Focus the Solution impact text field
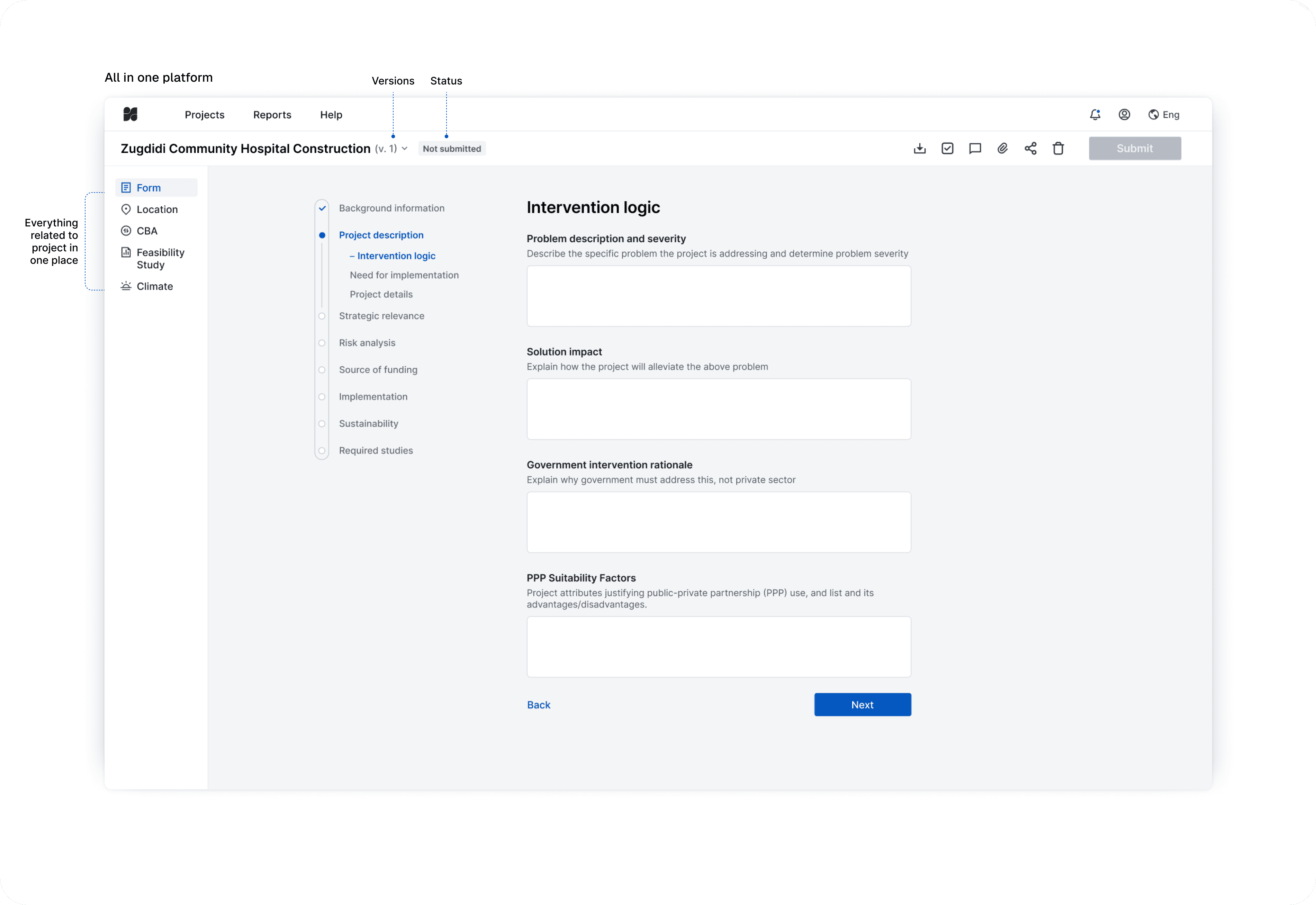Image resolution: width=1316 pixels, height=905 pixels. (719, 410)
